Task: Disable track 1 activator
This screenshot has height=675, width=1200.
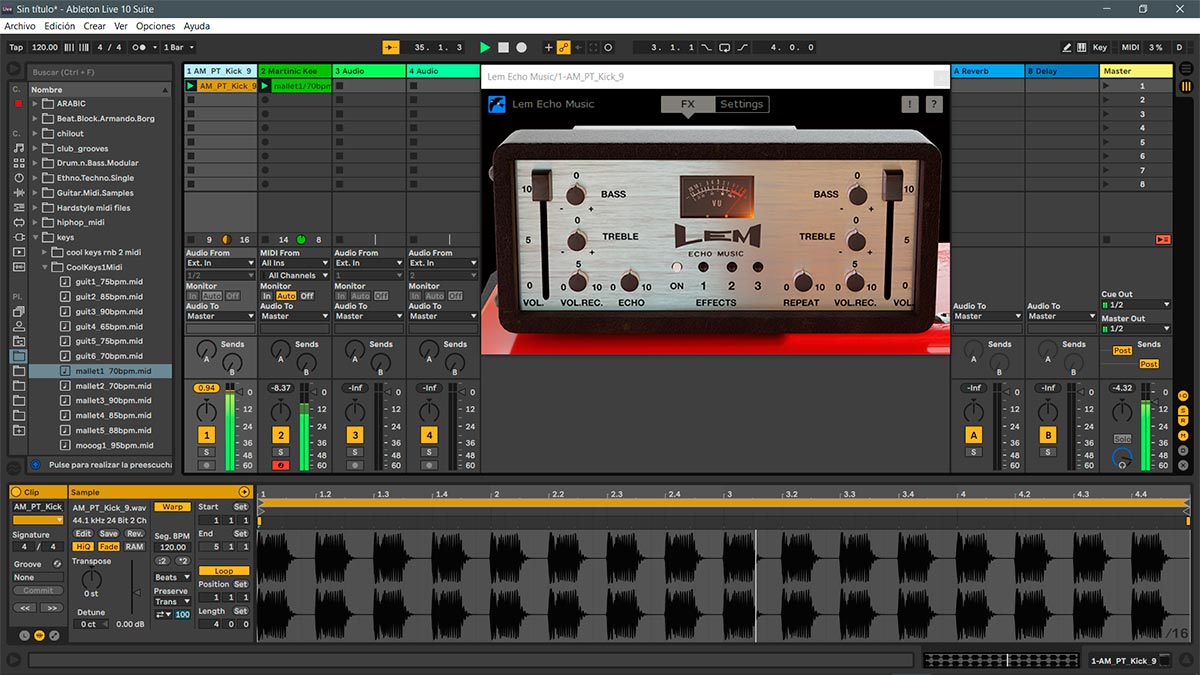Action: pos(206,435)
